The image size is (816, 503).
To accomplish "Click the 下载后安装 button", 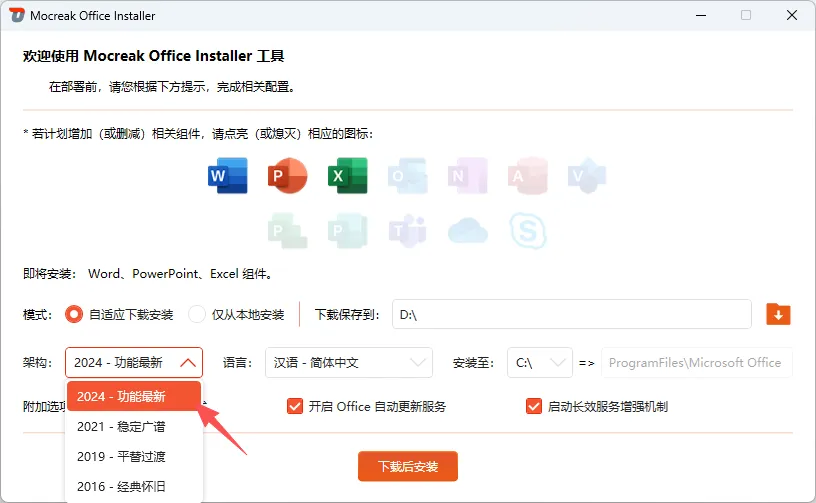I will [408, 466].
